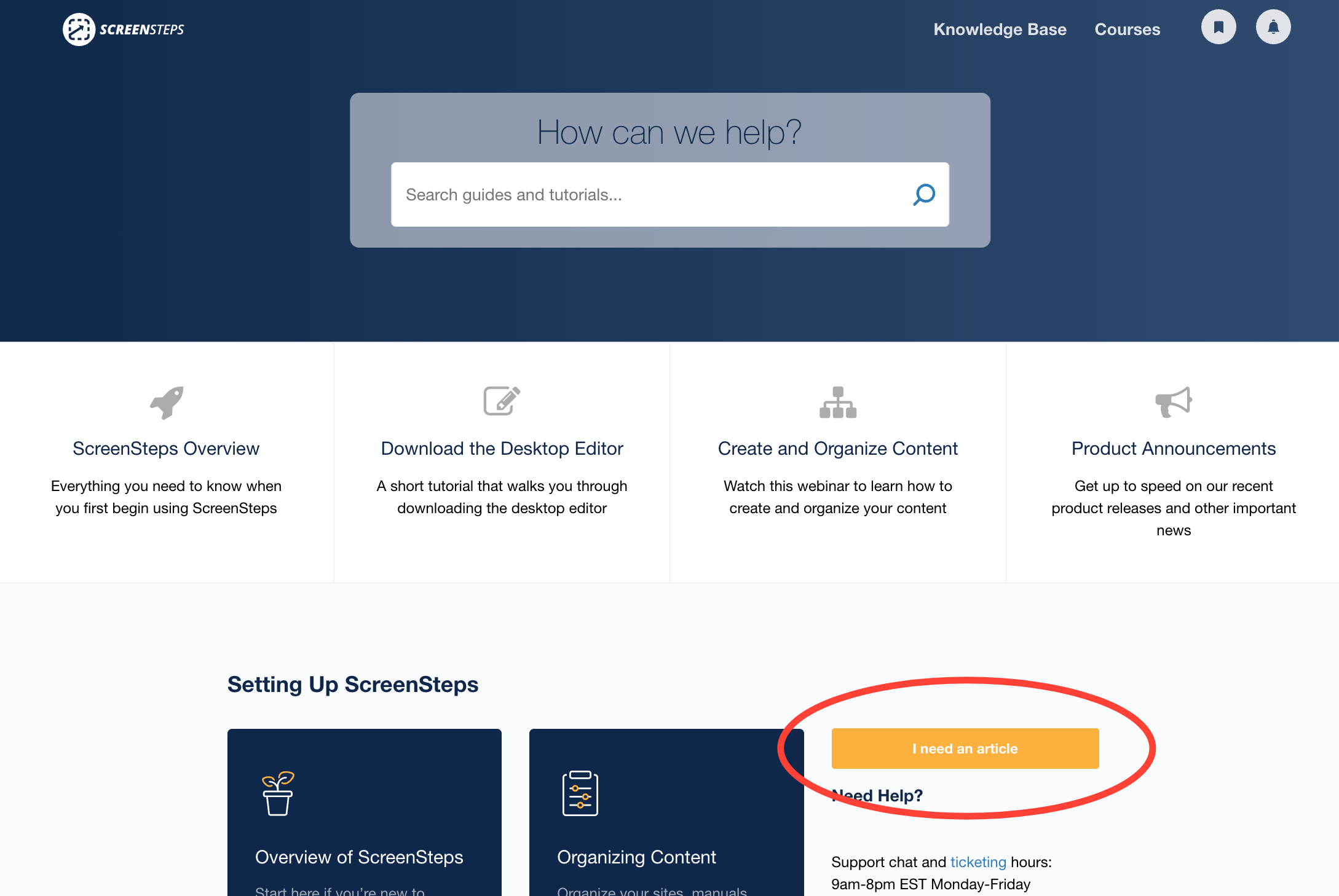Image resolution: width=1339 pixels, height=896 pixels.
Task: Click the rocket icon for ScreenSteps Overview
Action: tap(167, 403)
